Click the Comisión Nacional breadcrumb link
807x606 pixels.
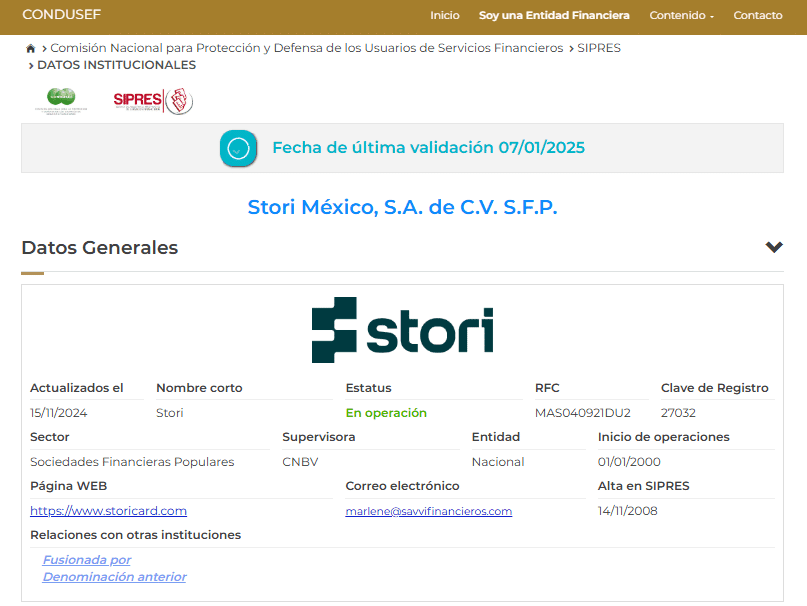click(306, 48)
